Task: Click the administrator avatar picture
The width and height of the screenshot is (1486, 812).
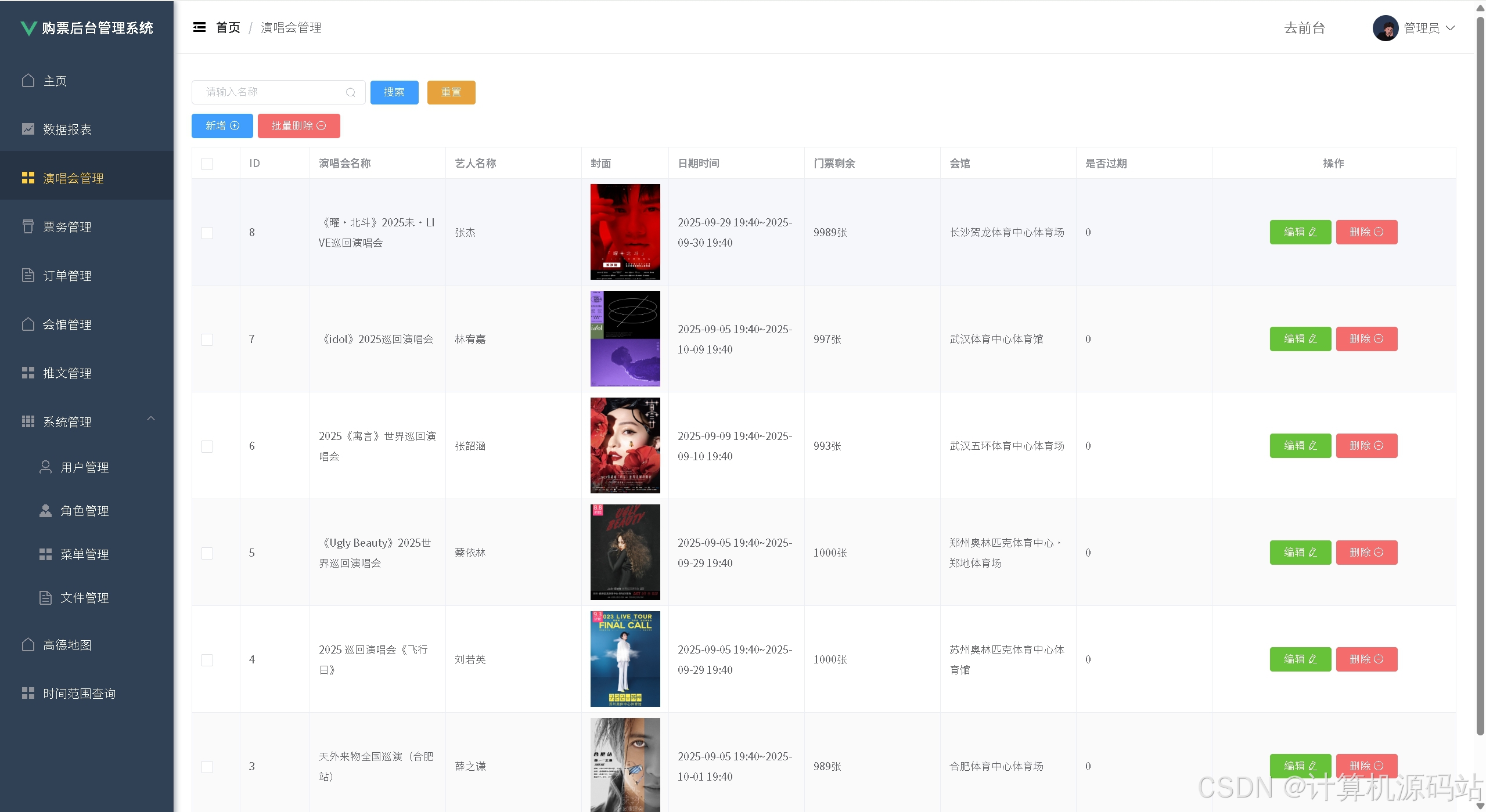Action: pyautogui.click(x=1386, y=28)
